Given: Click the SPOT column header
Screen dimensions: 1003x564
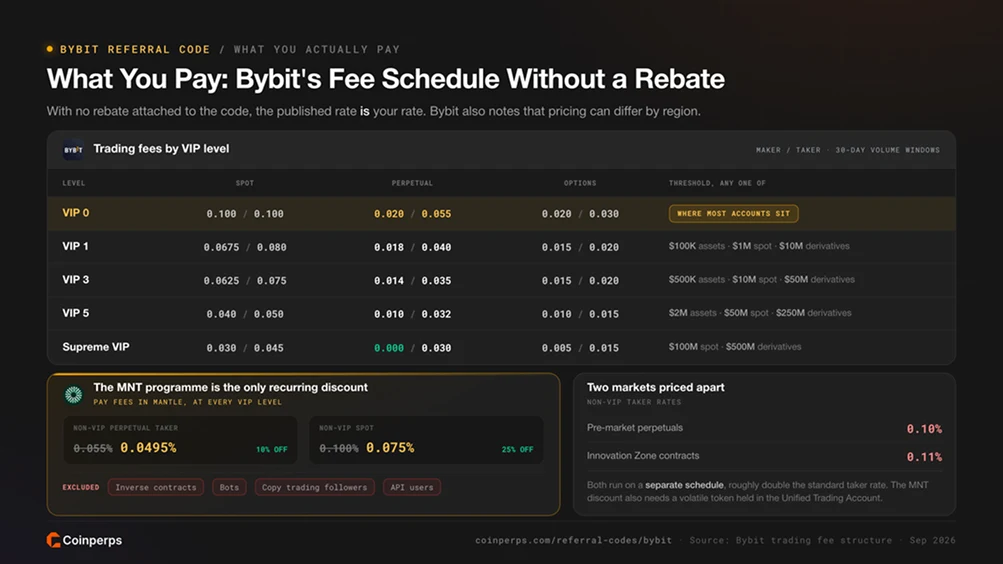Looking at the screenshot, I should pyautogui.click(x=245, y=183).
